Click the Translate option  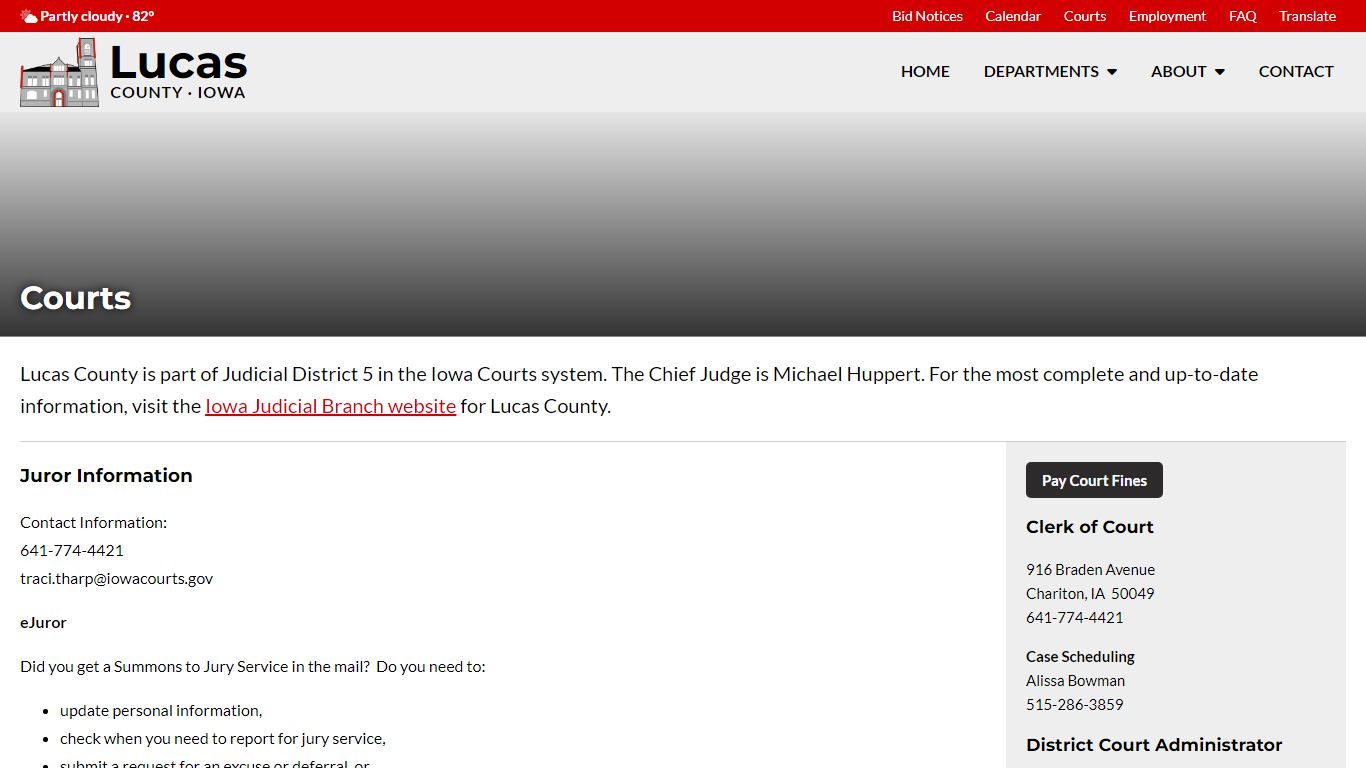[x=1307, y=16]
